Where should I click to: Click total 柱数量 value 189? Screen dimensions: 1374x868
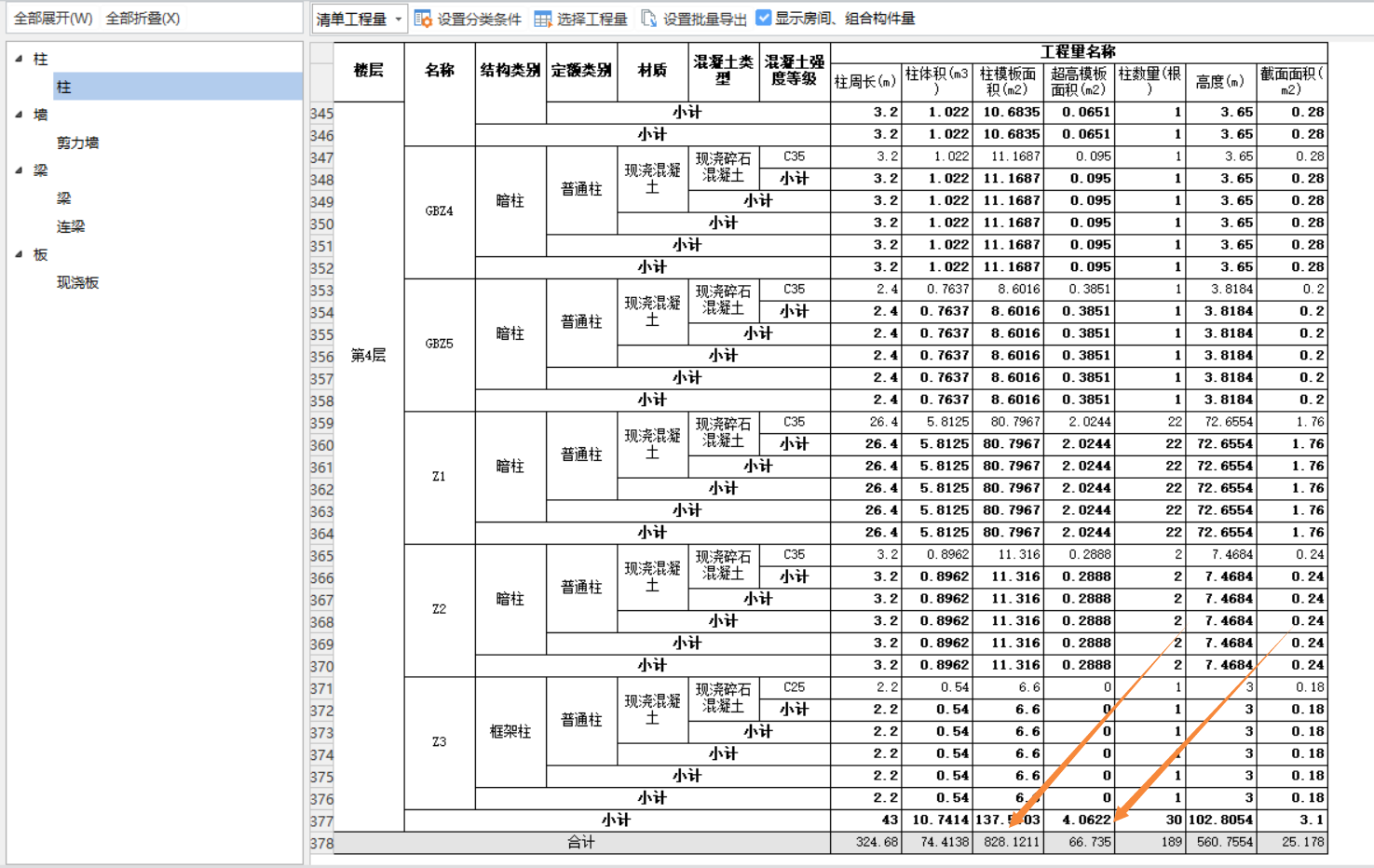1150,843
